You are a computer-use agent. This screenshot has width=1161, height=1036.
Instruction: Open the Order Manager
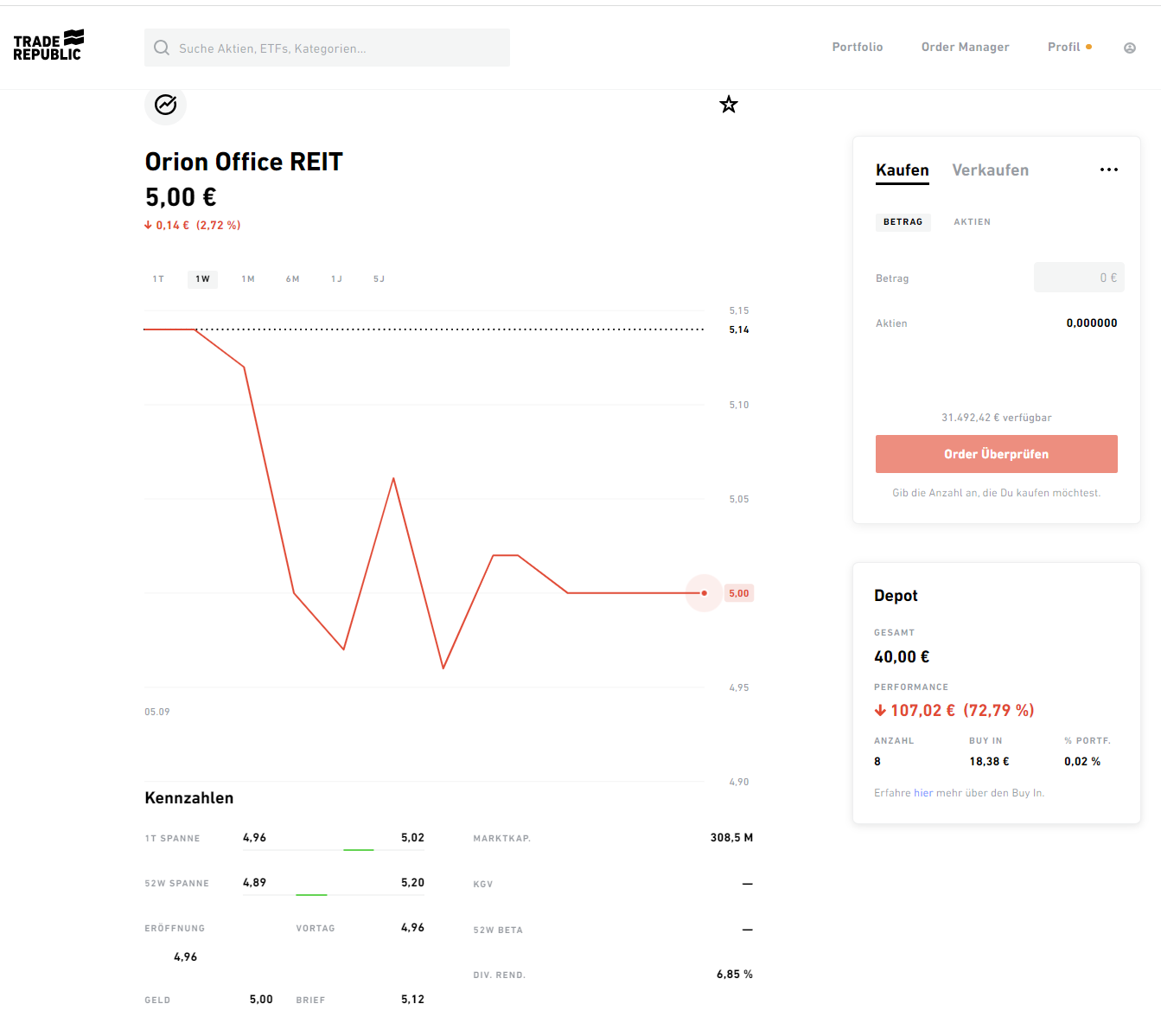coord(965,48)
